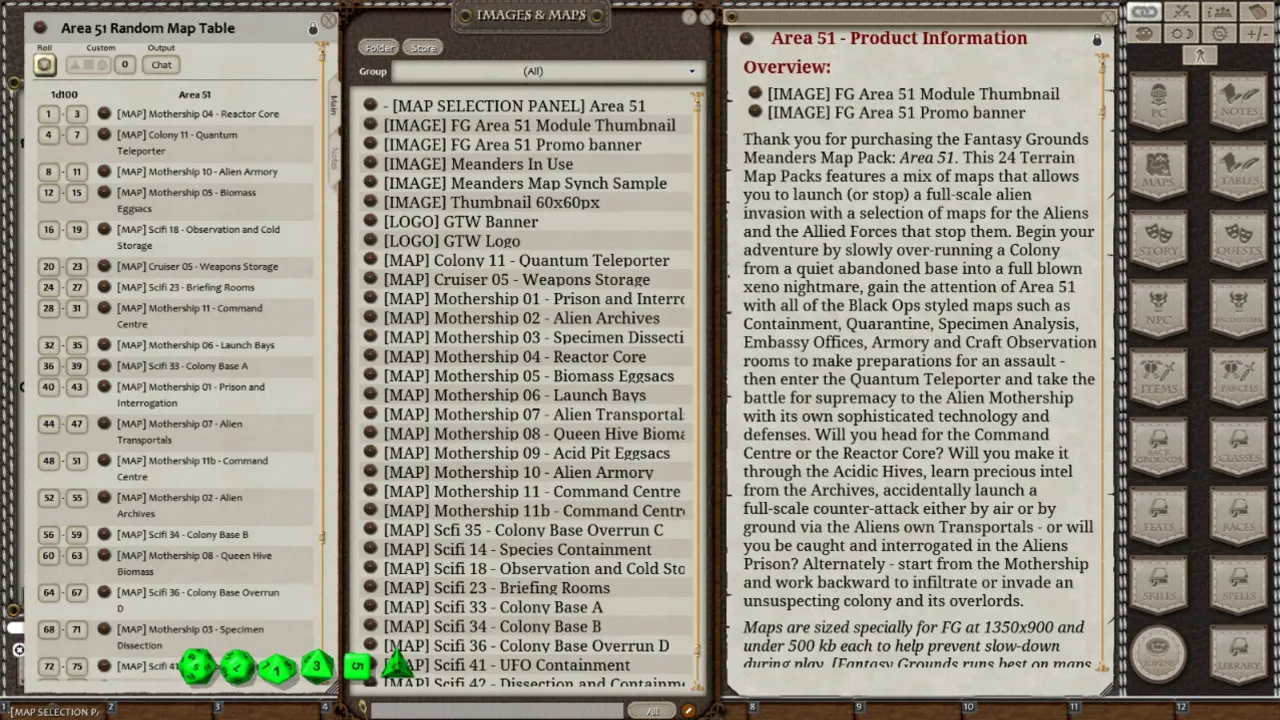Open the Classes sidebar button
This screenshot has width=1280, height=720.
1238,447
